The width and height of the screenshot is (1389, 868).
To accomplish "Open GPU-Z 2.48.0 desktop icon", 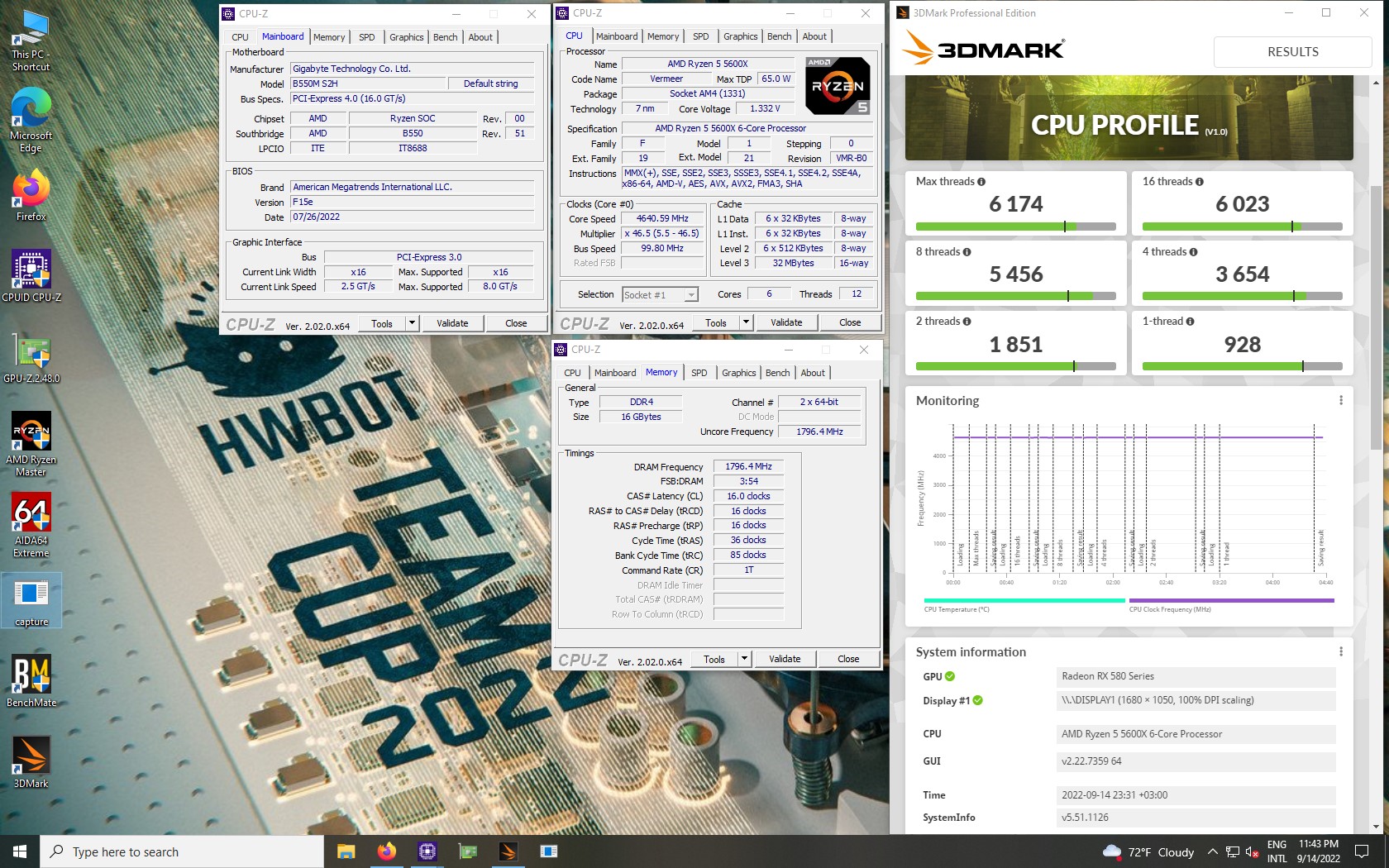I will click(x=31, y=359).
